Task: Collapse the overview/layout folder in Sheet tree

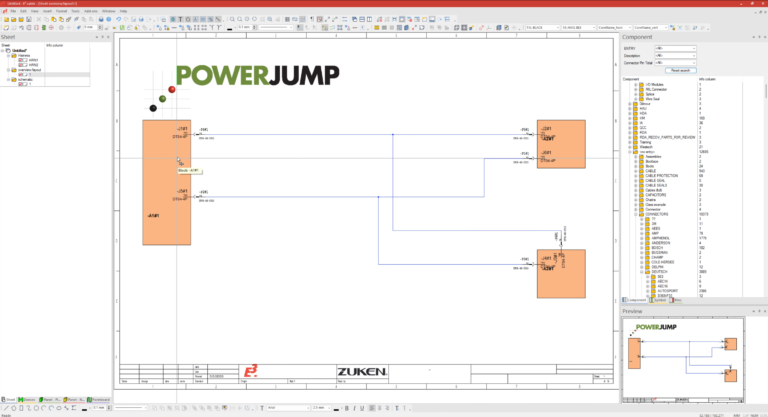Action: click(x=8, y=70)
